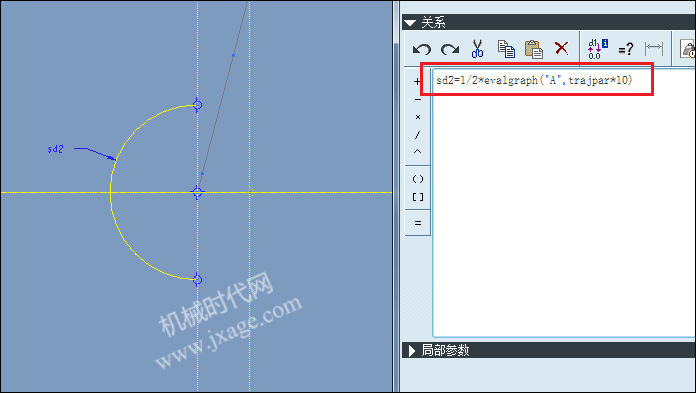
Task: Delete selection with the red X icon
Action: pos(562,48)
